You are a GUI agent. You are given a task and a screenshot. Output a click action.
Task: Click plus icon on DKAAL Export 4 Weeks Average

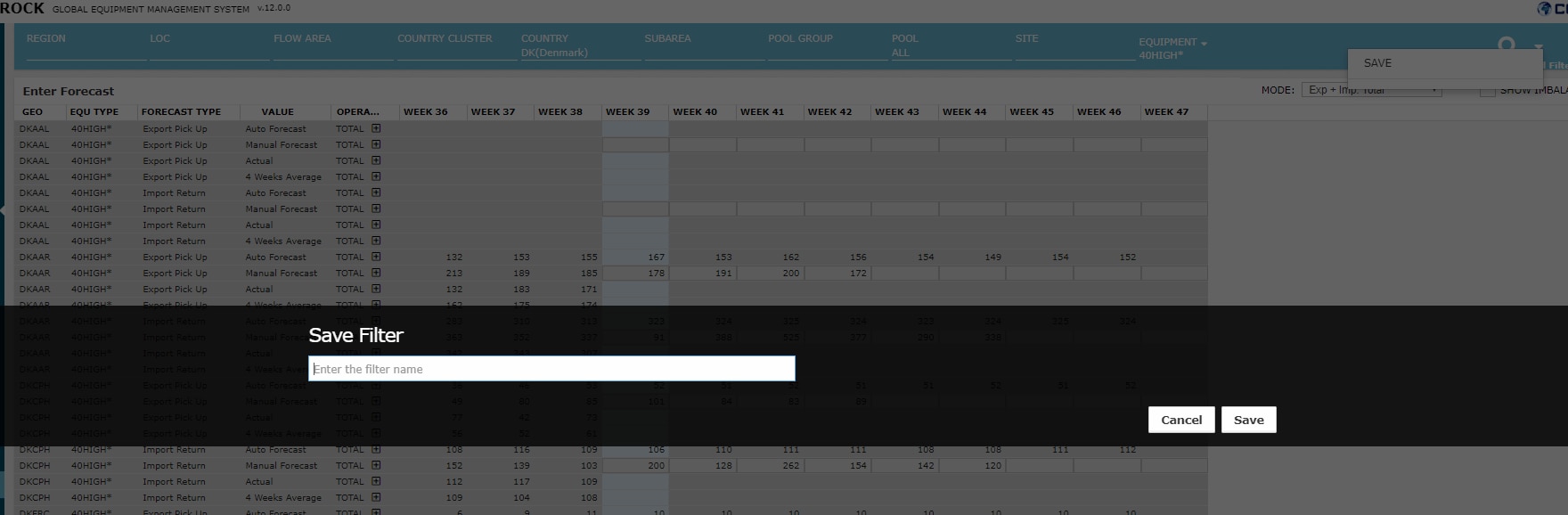pos(376,176)
